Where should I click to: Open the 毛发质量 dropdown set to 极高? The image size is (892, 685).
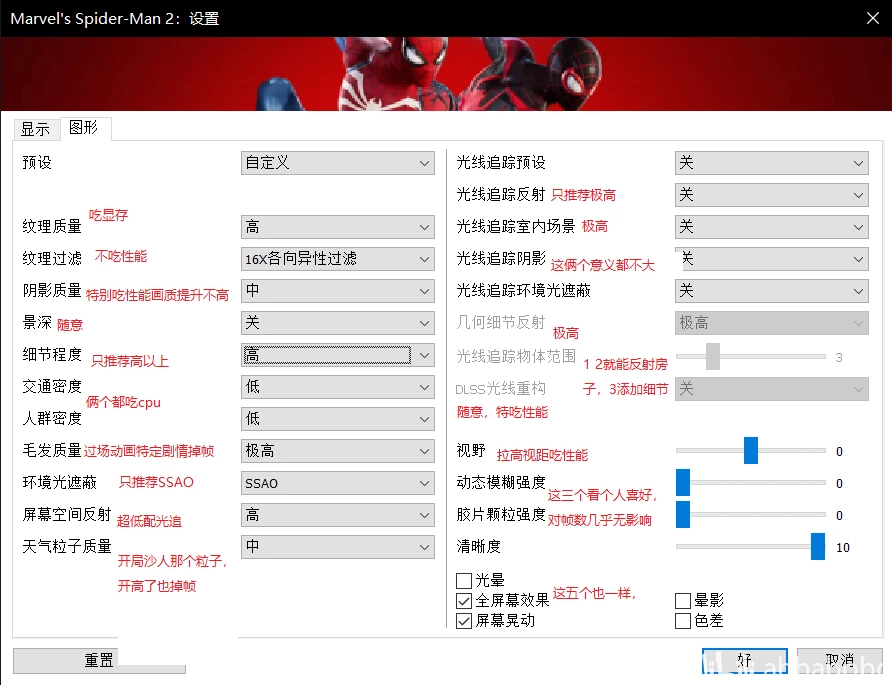click(x=337, y=451)
